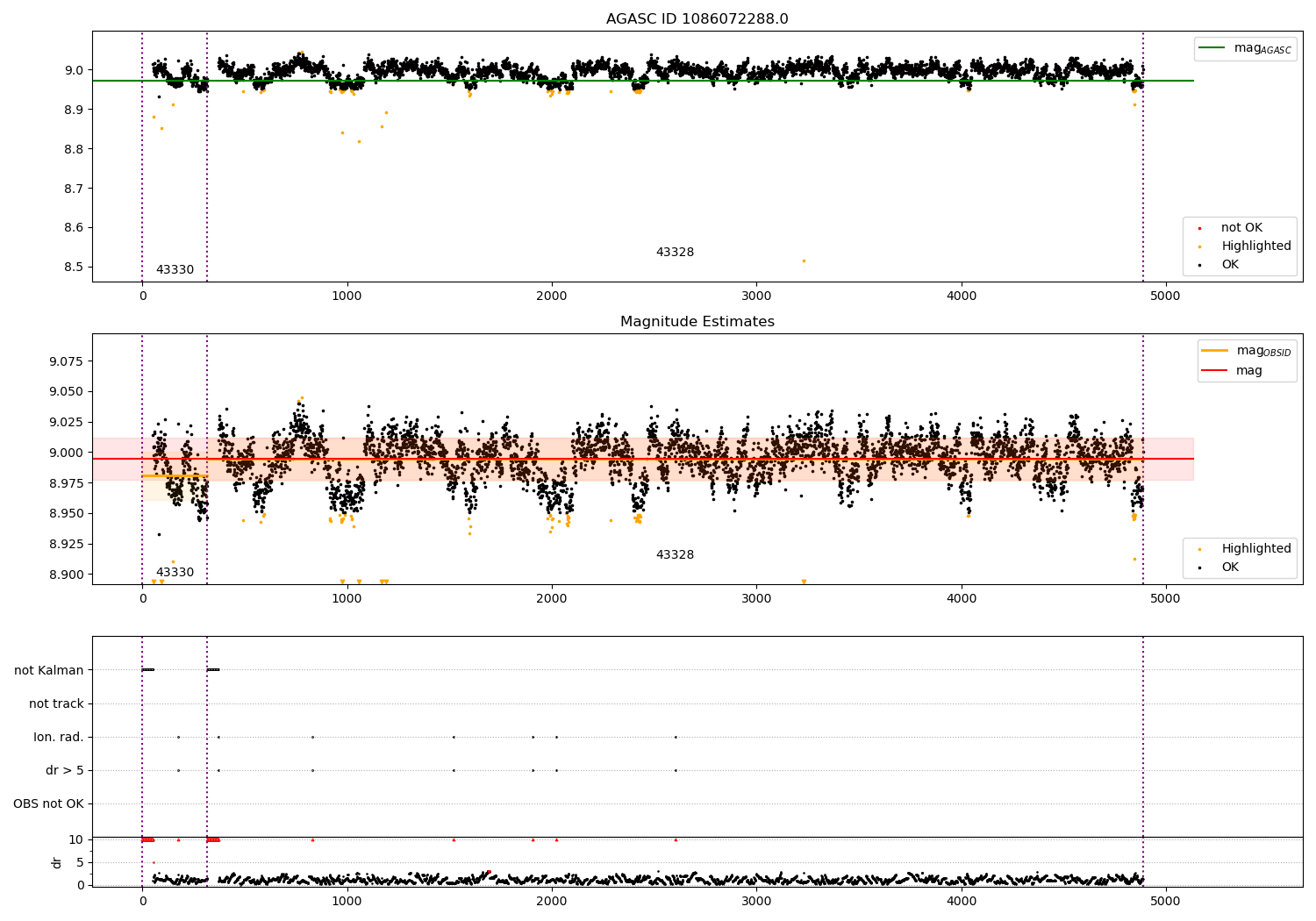Click the "8.975" y-axis tick label

click(x=67, y=483)
